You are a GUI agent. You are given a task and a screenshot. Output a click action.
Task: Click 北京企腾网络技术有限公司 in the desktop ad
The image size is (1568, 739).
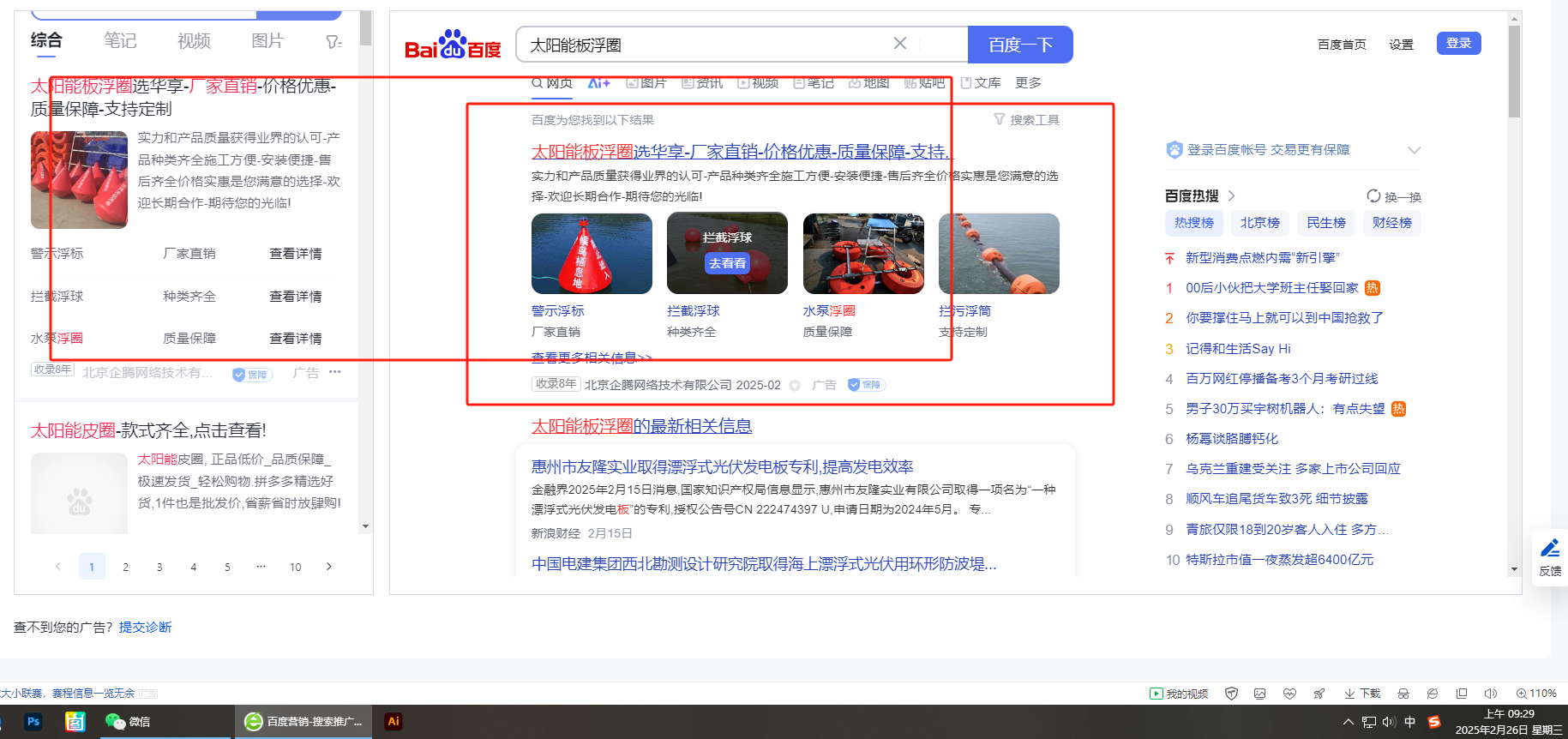pos(658,385)
